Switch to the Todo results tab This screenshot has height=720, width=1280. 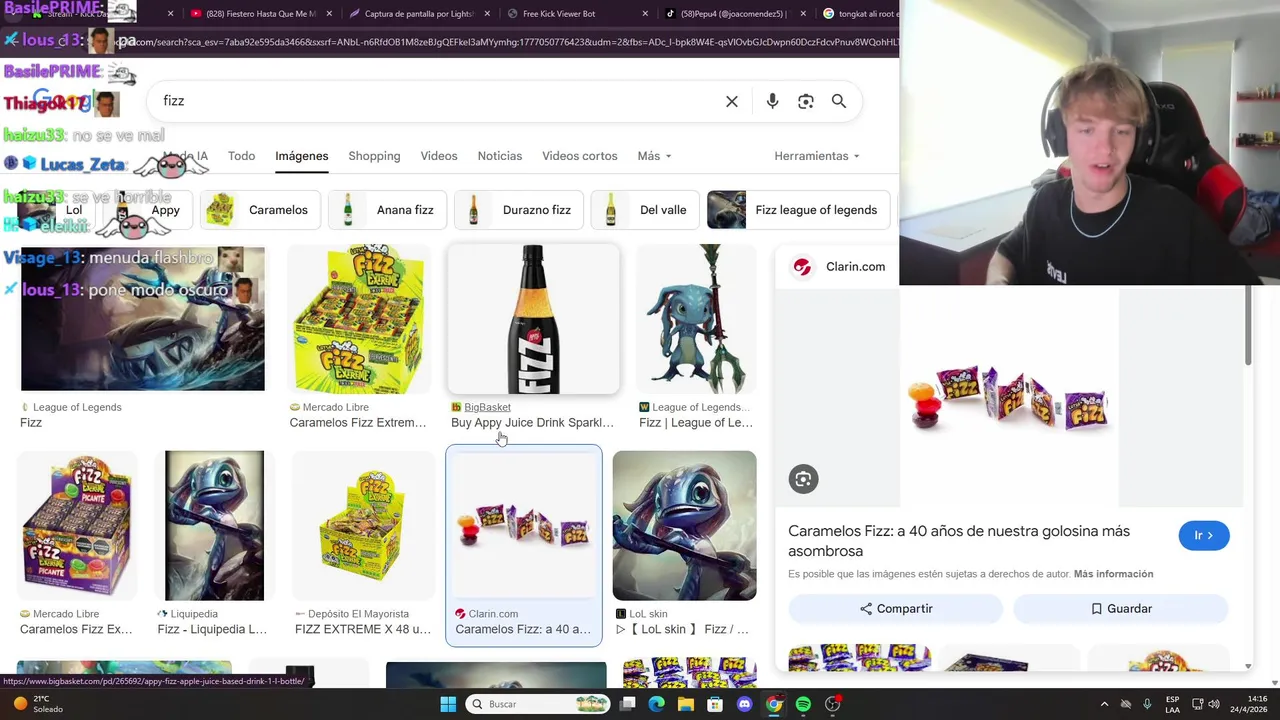(241, 156)
